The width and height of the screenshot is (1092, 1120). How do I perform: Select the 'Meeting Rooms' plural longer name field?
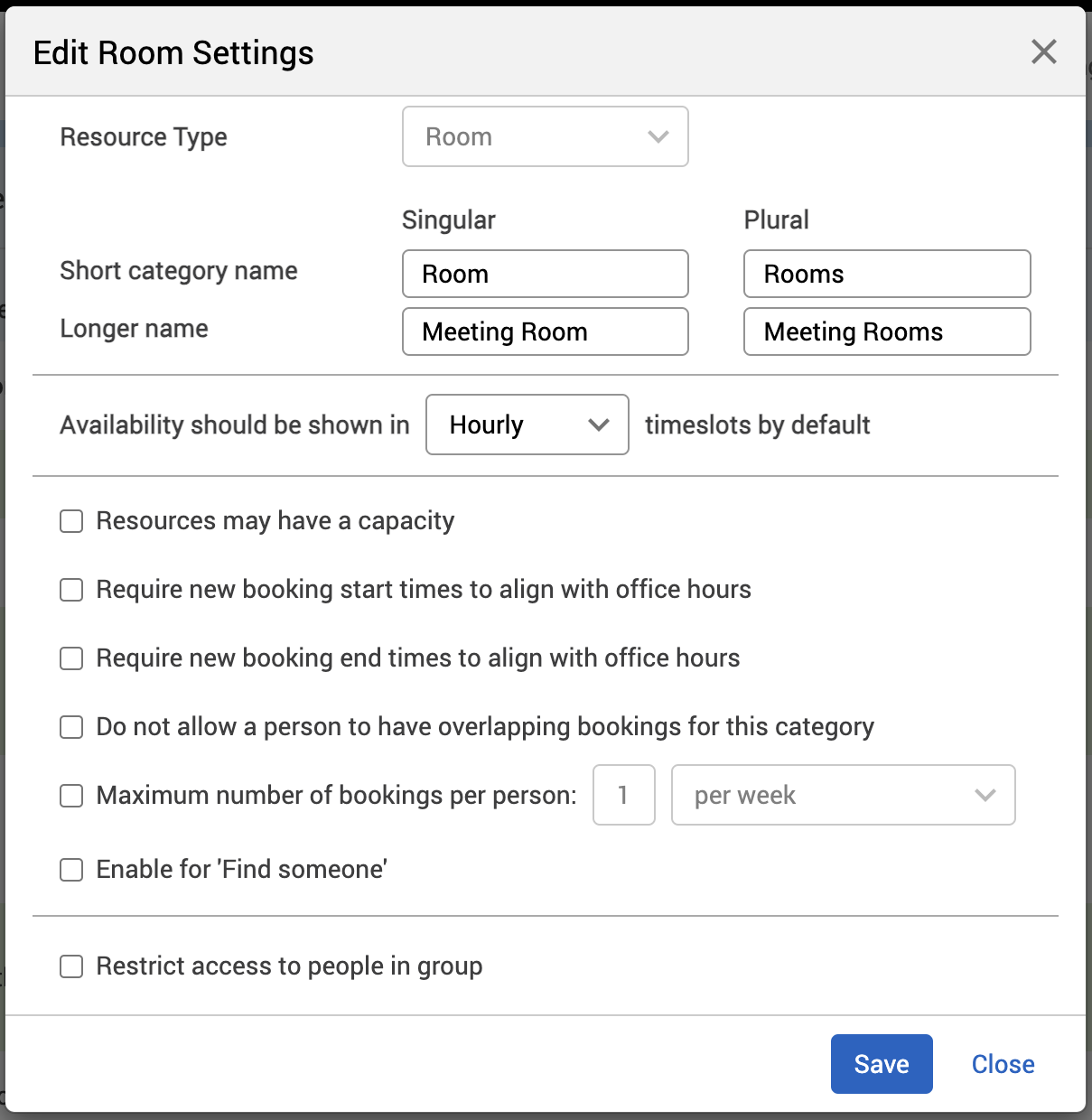[886, 331]
